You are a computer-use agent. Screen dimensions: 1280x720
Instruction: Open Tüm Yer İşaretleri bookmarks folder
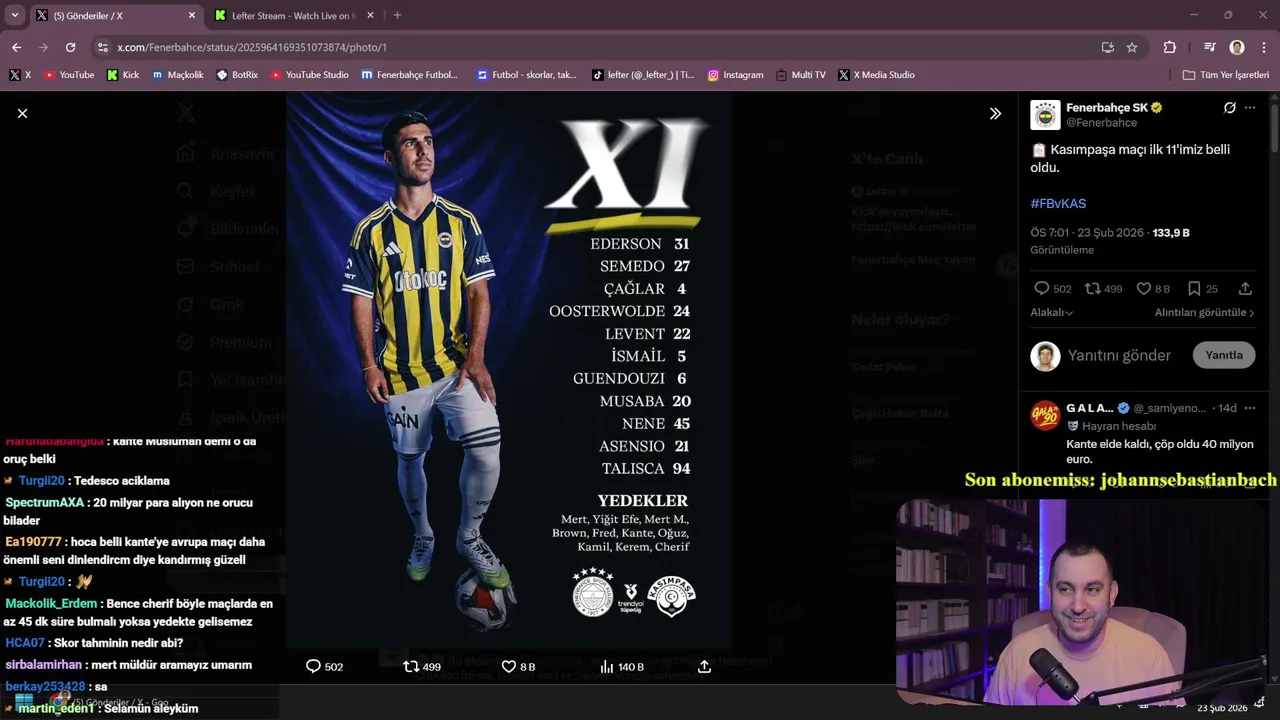[1225, 75]
